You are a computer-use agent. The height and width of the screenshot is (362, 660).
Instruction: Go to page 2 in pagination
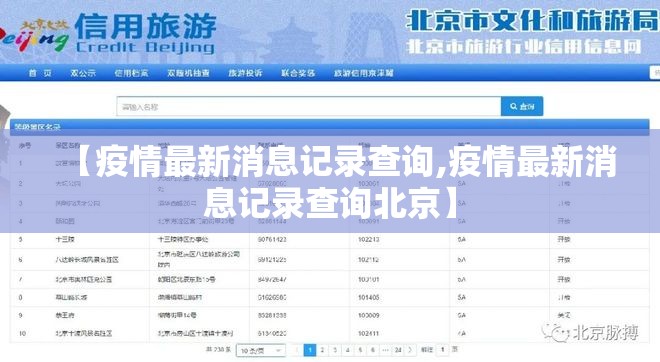coord(322,350)
